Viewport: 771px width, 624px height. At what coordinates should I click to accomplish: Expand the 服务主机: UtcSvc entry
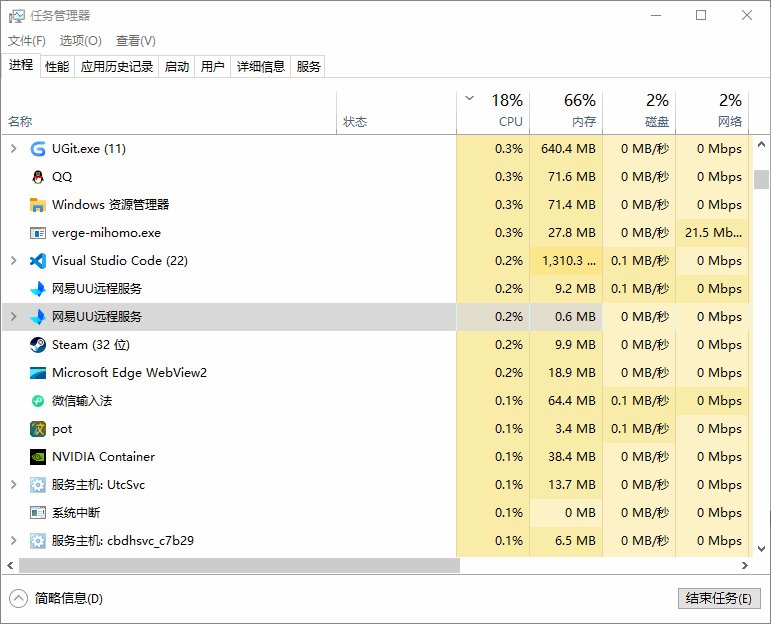(13, 485)
